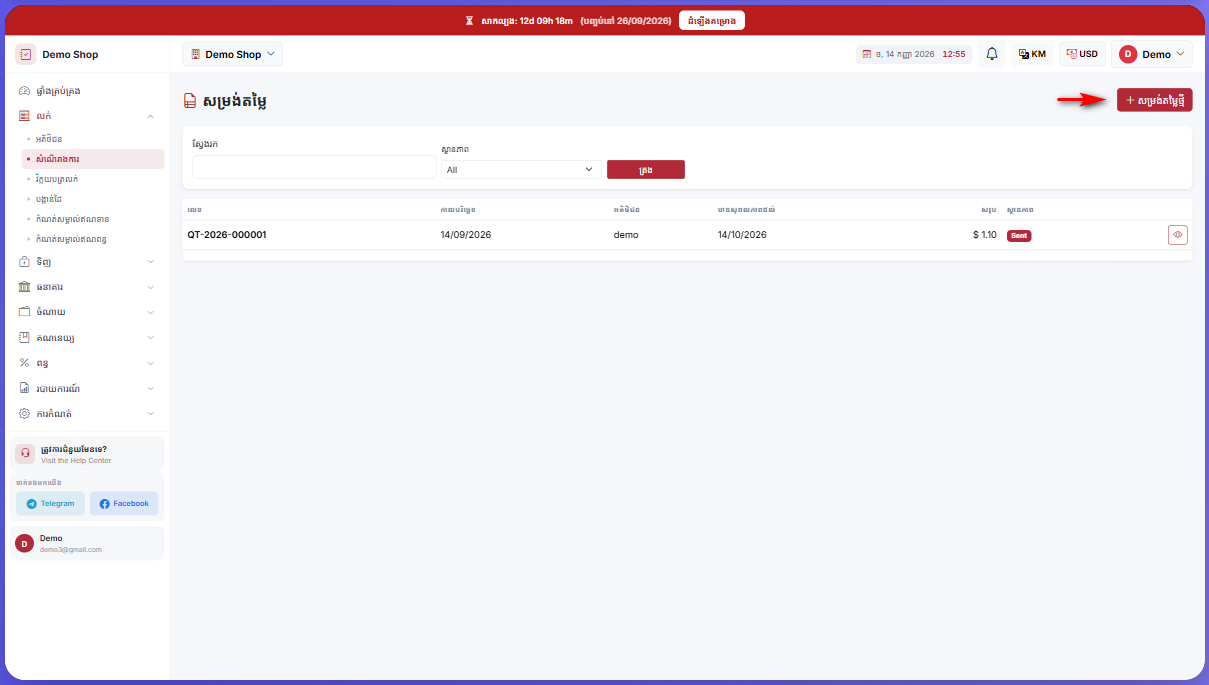Click the Facebook contact button
This screenshot has width=1209, height=685.
pyautogui.click(x=124, y=503)
